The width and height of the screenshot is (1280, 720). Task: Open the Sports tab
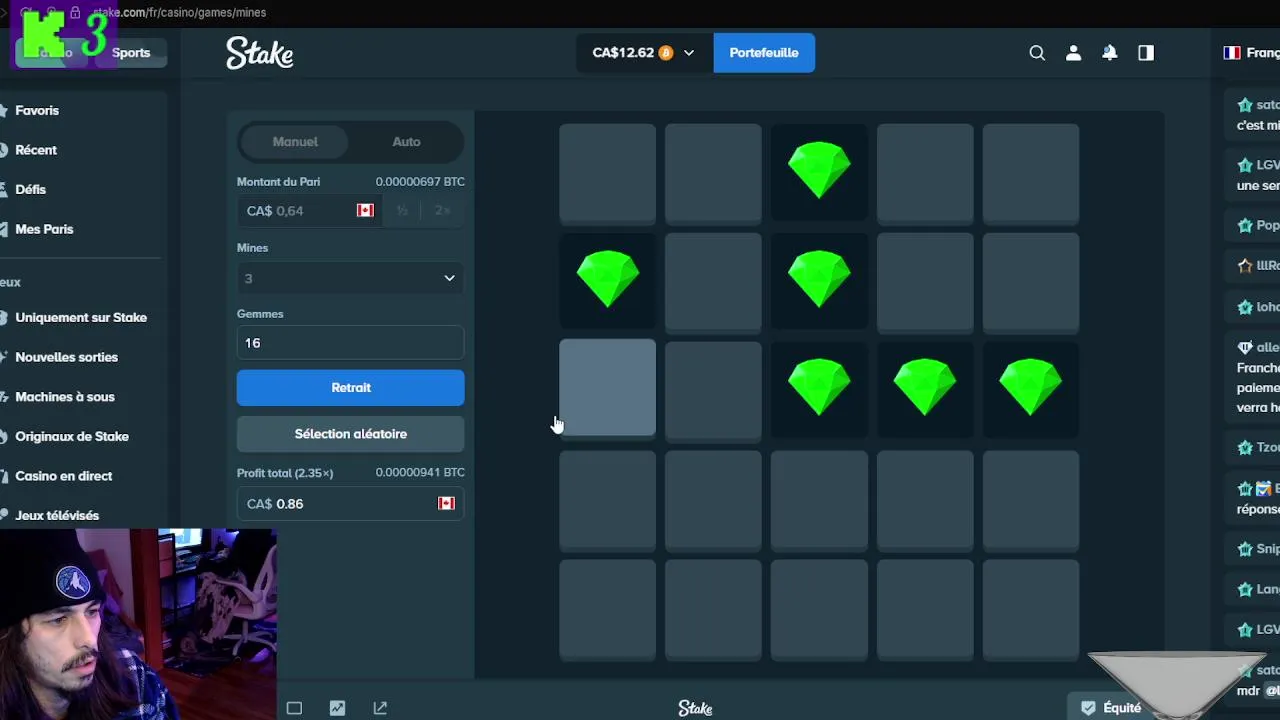131,53
